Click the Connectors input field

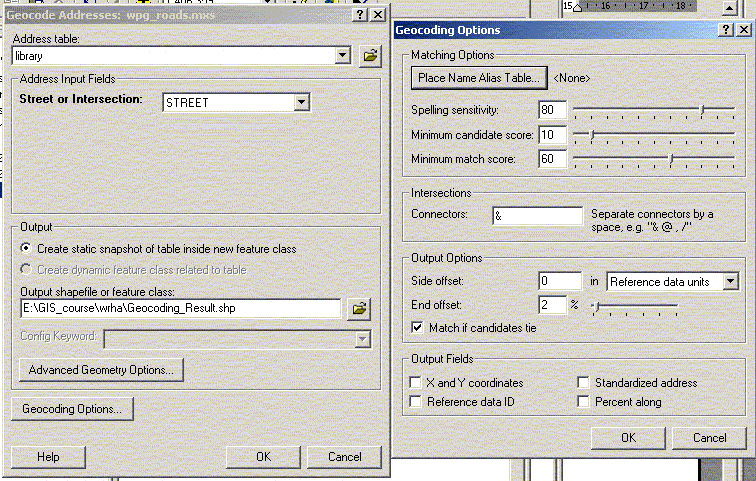(x=537, y=216)
